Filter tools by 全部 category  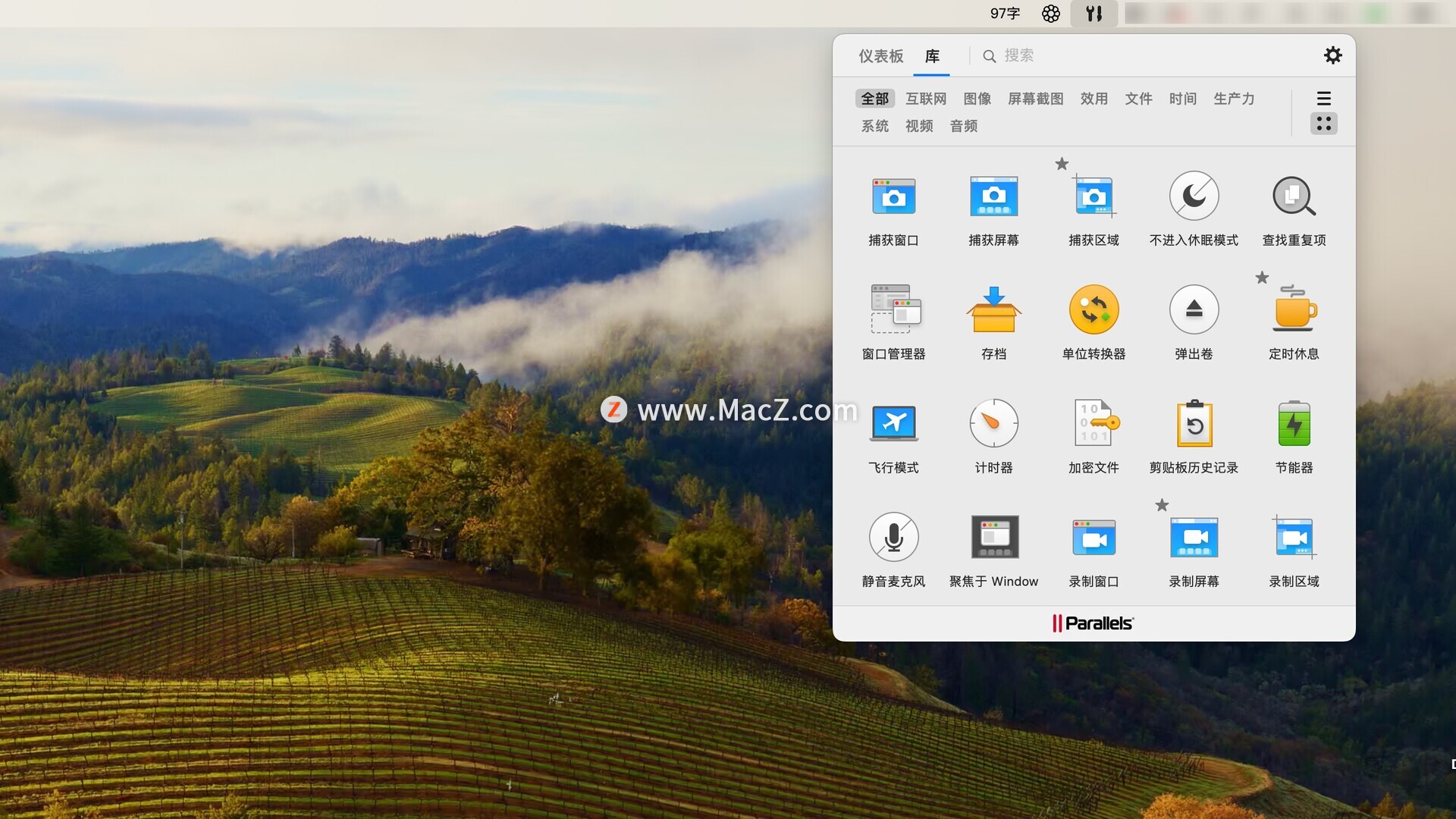click(x=874, y=99)
